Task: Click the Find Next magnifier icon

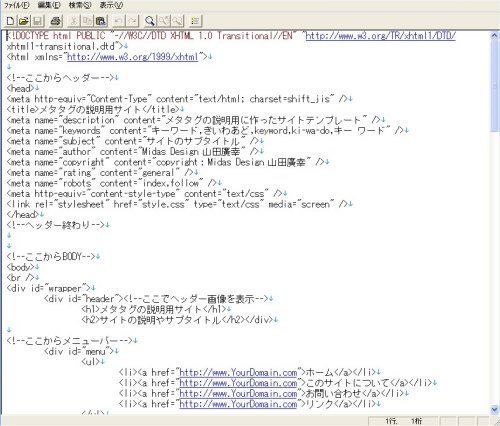Action: [x=177, y=21]
